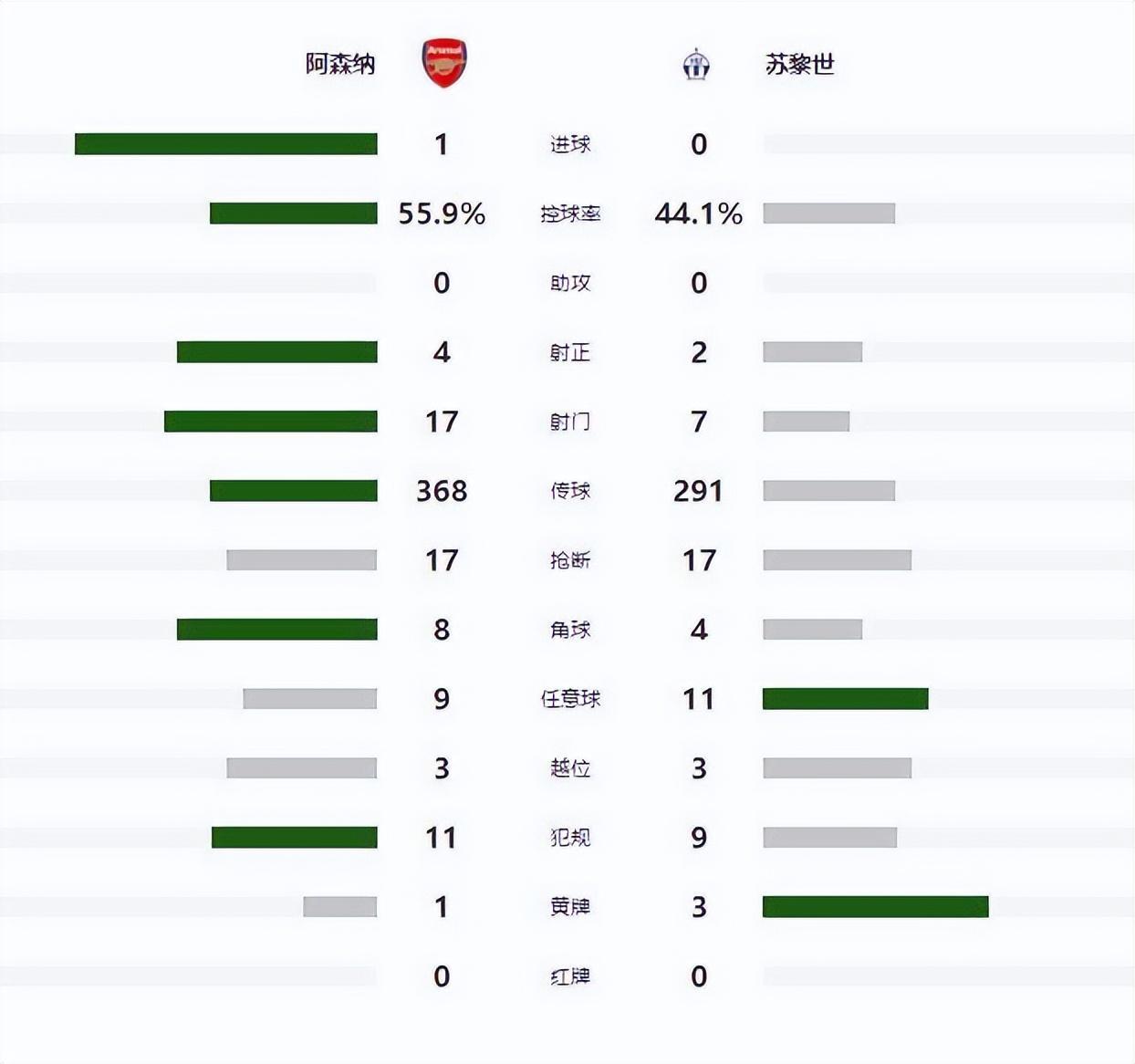This screenshot has width=1135, height=1064.
Task: Select the 阿森纳 team name
Action: [x=340, y=65]
